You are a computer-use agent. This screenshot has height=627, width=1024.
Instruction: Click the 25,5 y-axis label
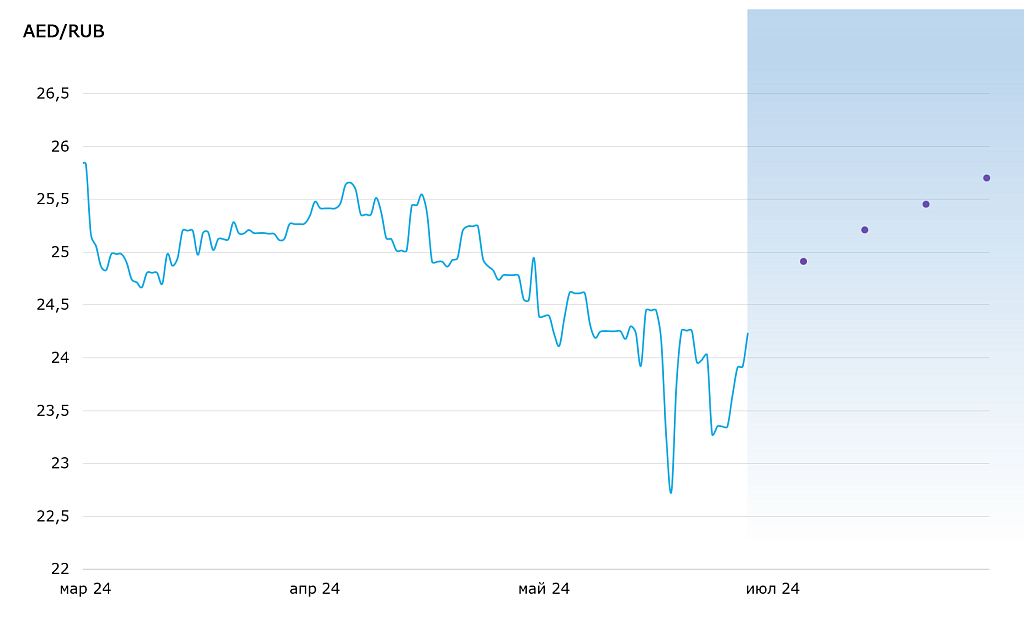pos(53,199)
